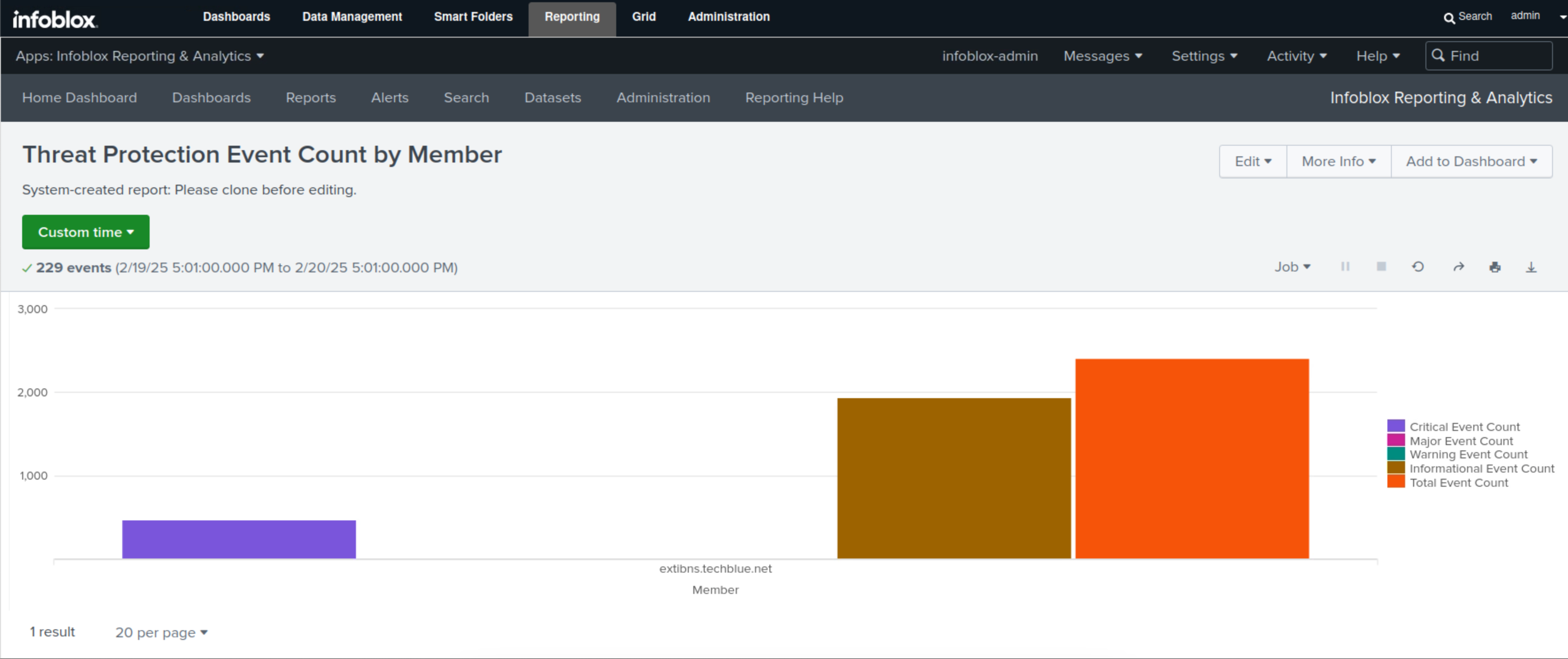Viewport: 1568px width, 659px height.
Task: Switch to the Data Management tab
Action: 352,17
